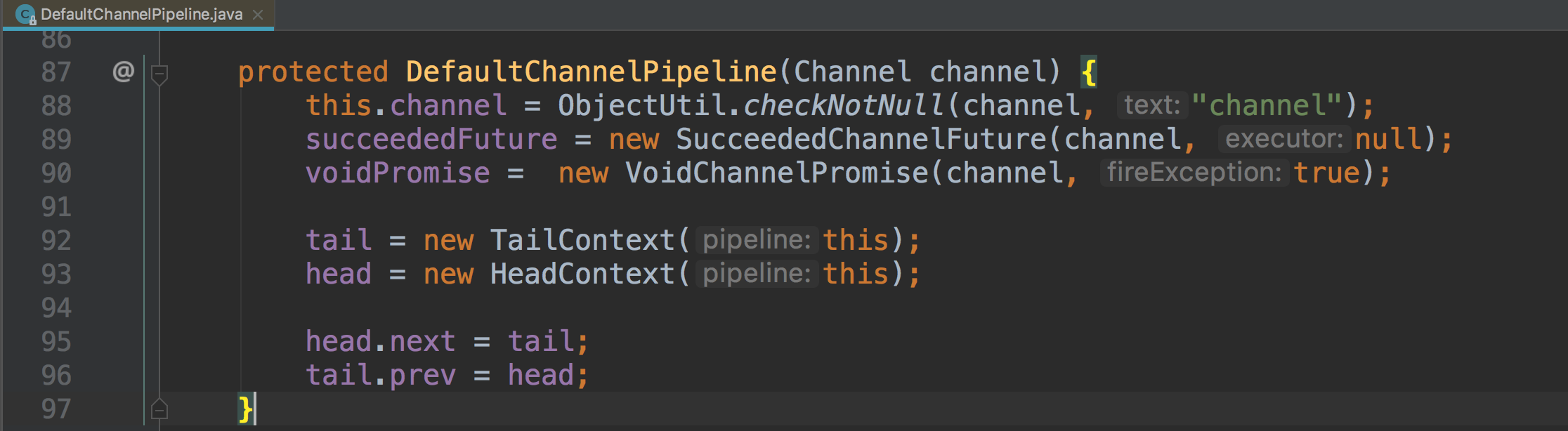Click the VoidChannelPromise class name

coord(777,173)
